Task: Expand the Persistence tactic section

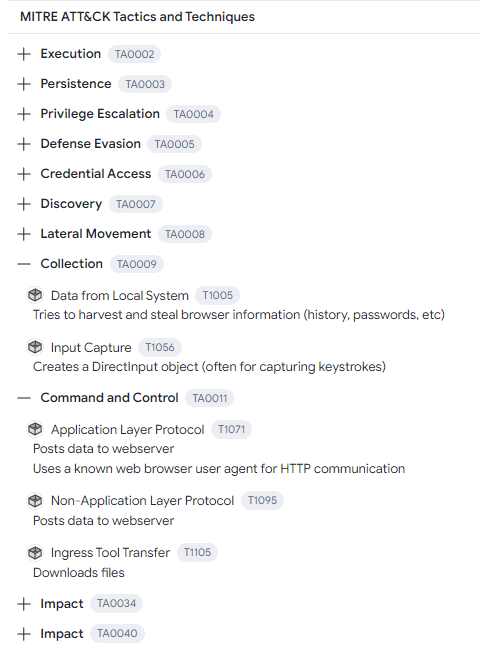Action: 24,84
